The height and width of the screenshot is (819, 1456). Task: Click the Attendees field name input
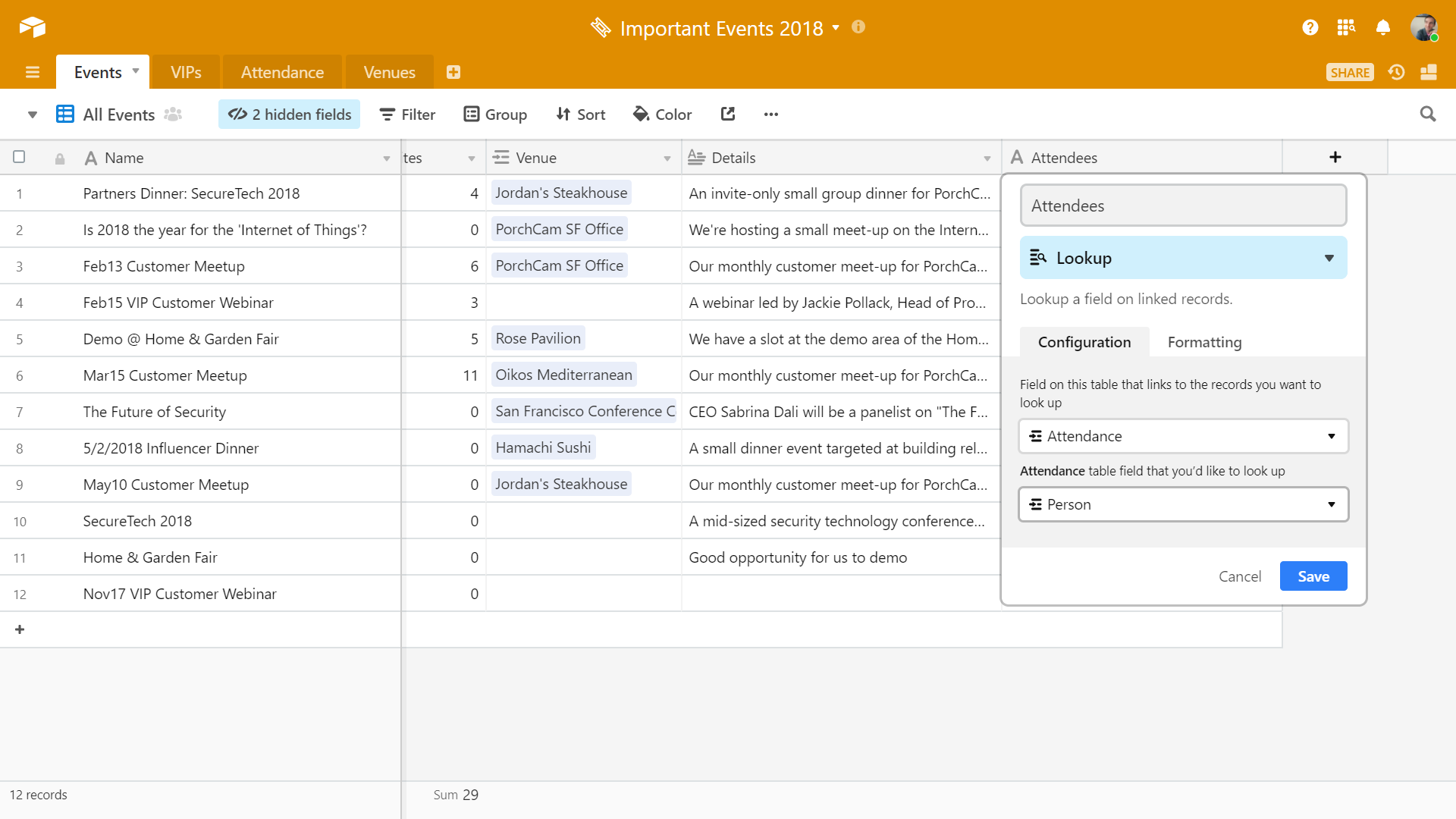[1182, 206]
